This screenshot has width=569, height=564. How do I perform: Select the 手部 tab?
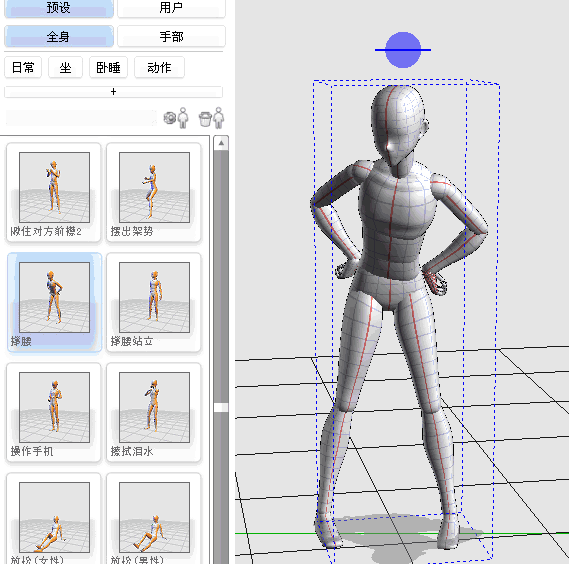[x=171, y=36]
